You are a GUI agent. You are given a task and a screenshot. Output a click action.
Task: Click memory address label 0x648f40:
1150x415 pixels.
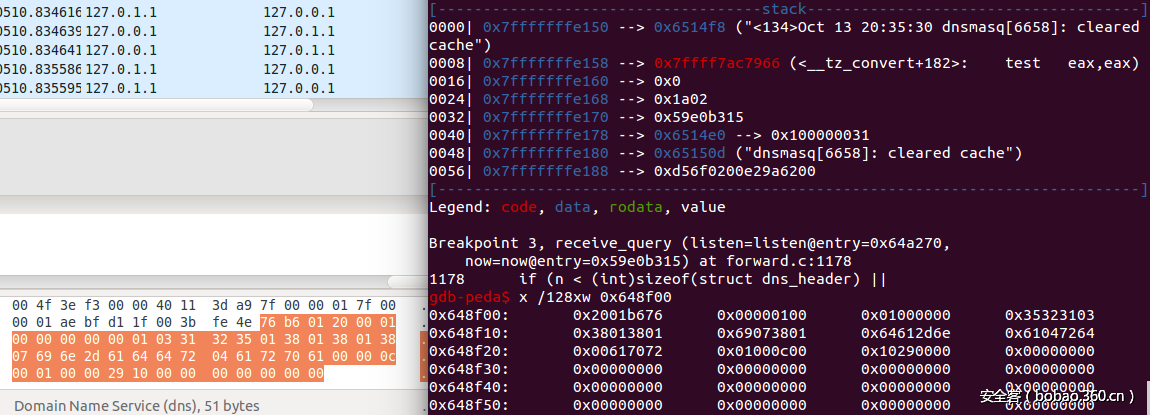tap(469, 387)
